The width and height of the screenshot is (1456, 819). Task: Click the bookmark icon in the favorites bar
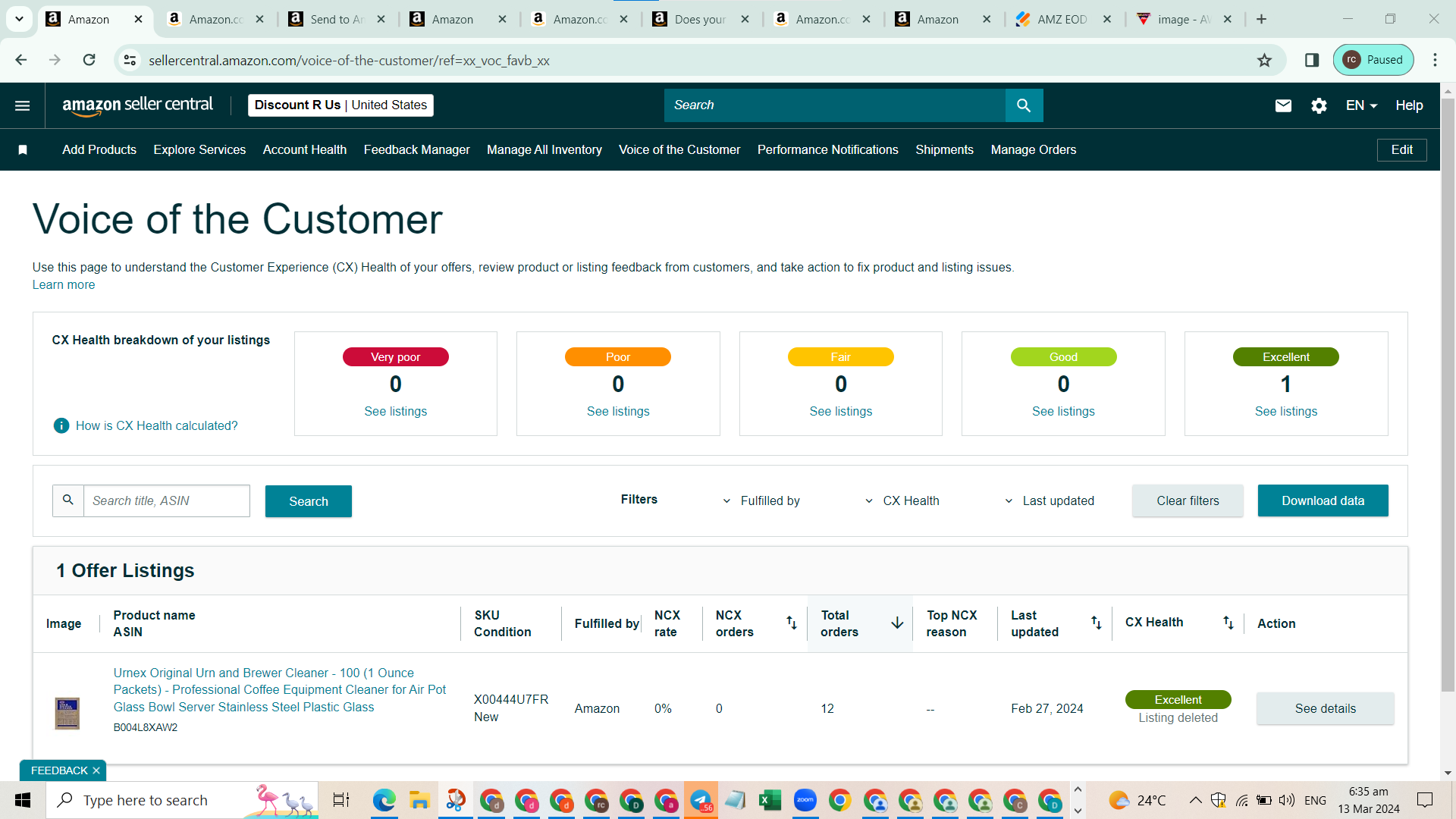[23, 150]
